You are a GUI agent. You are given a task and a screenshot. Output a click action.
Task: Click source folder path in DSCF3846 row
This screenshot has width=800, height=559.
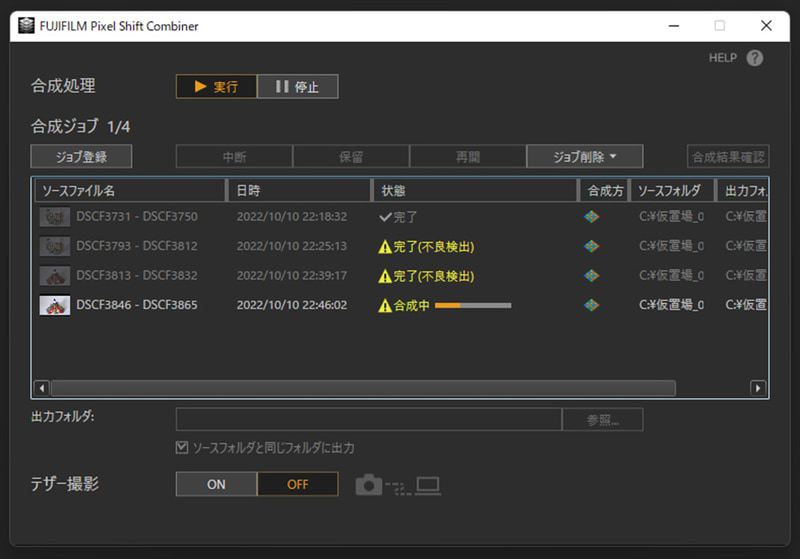pyautogui.click(x=671, y=305)
